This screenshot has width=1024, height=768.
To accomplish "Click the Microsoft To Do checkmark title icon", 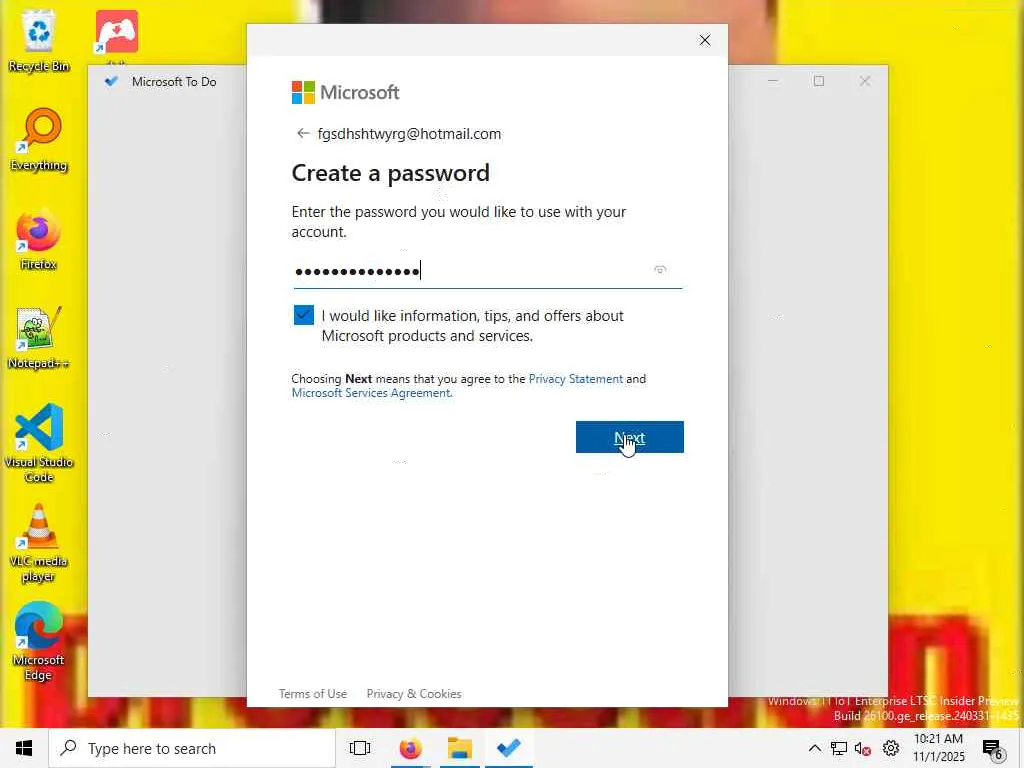I will coord(111,82).
